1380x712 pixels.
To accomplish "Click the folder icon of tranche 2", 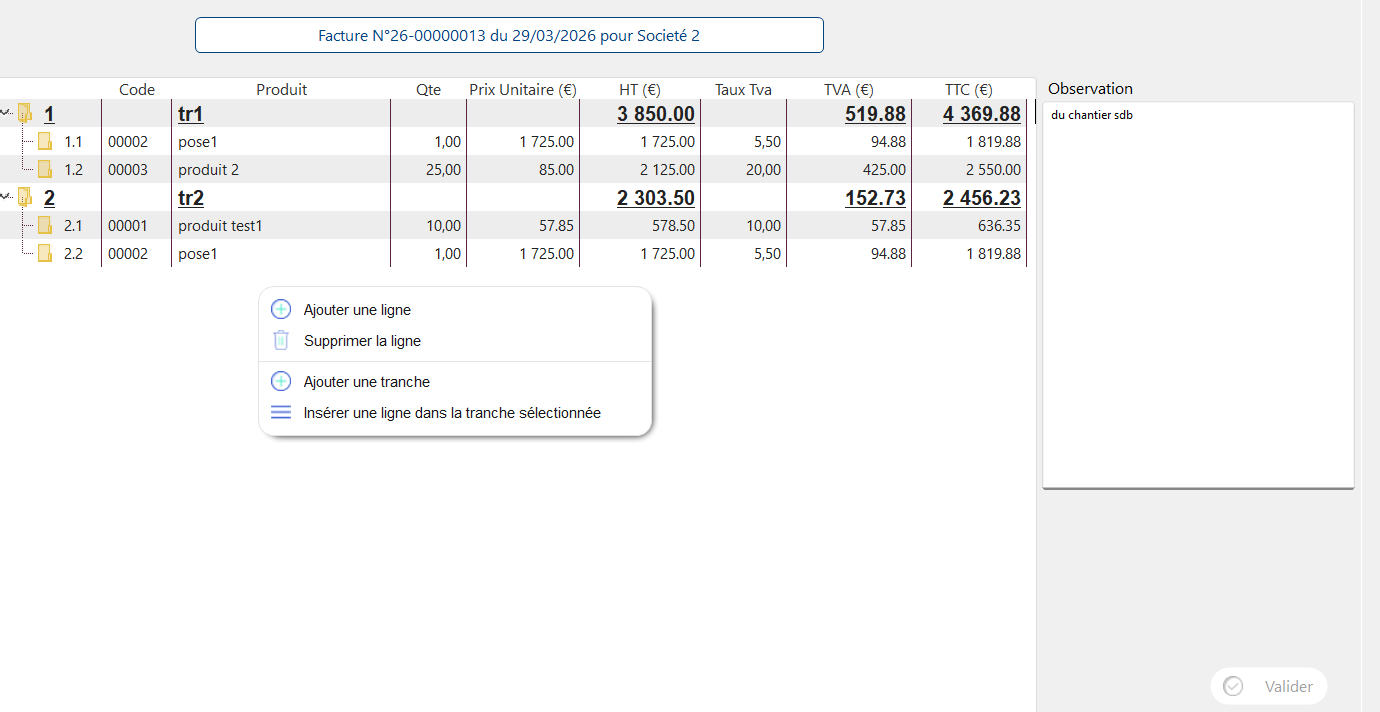I will tap(25, 197).
